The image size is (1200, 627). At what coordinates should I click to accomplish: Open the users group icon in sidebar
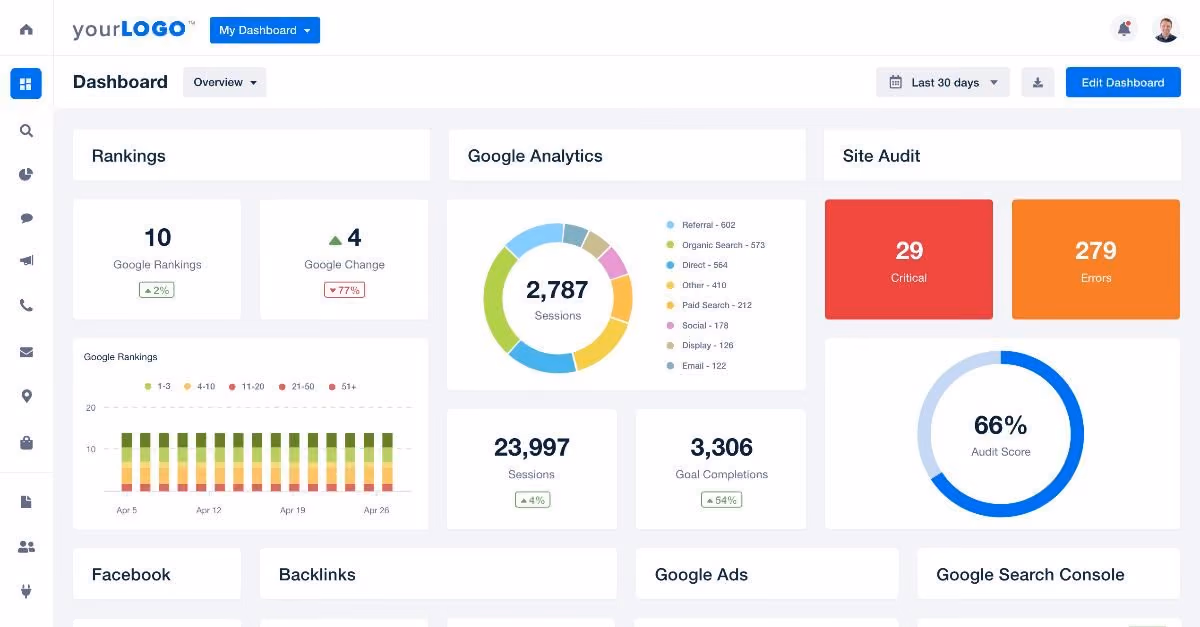tap(26, 547)
